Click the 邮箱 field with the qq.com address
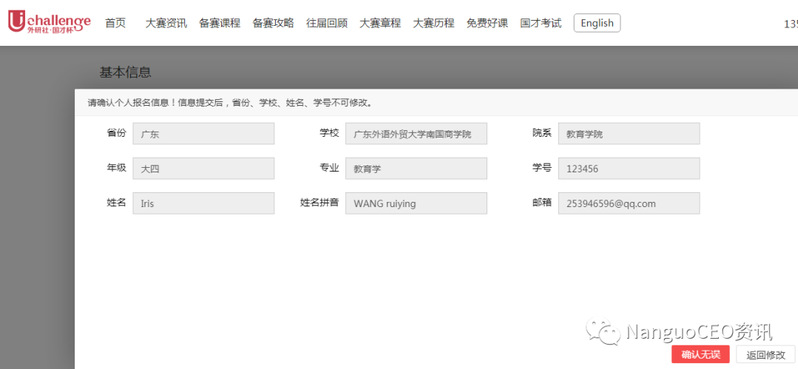Image resolution: width=798 pixels, height=369 pixels. click(x=629, y=203)
